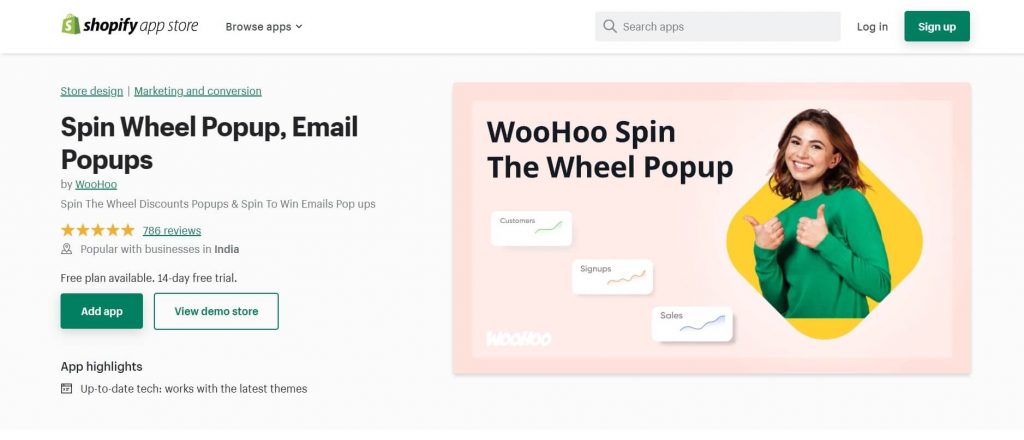Click the Sales chart card

692,324
